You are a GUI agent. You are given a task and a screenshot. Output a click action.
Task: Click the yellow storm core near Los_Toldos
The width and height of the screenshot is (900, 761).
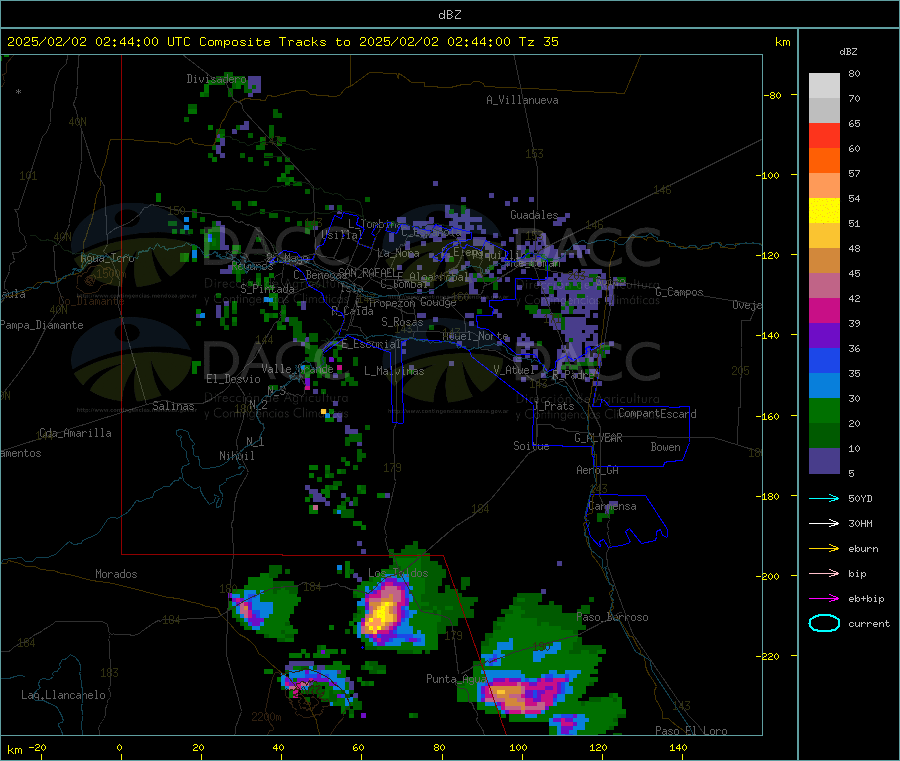(383, 615)
